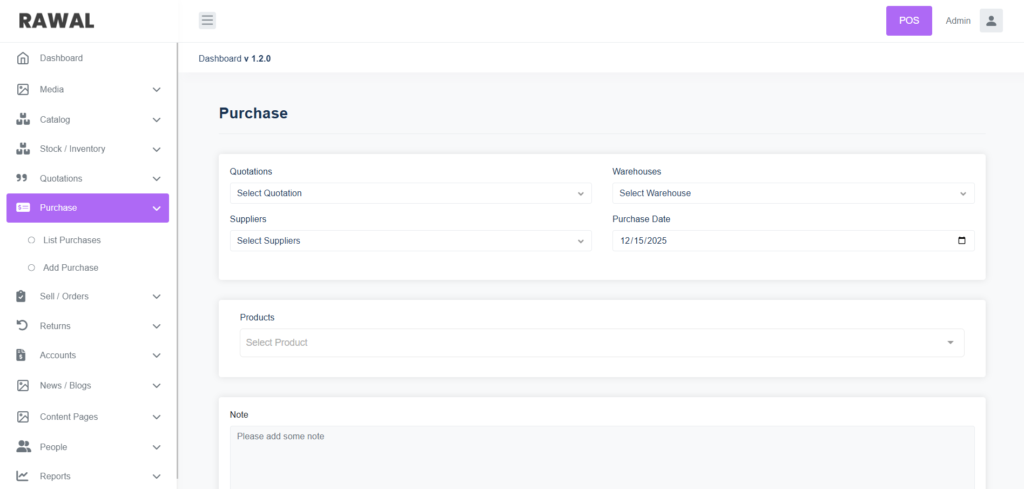Click the RAWAL logo link
The height and width of the screenshot is (489, 1024).
click(x=56, y=21)
